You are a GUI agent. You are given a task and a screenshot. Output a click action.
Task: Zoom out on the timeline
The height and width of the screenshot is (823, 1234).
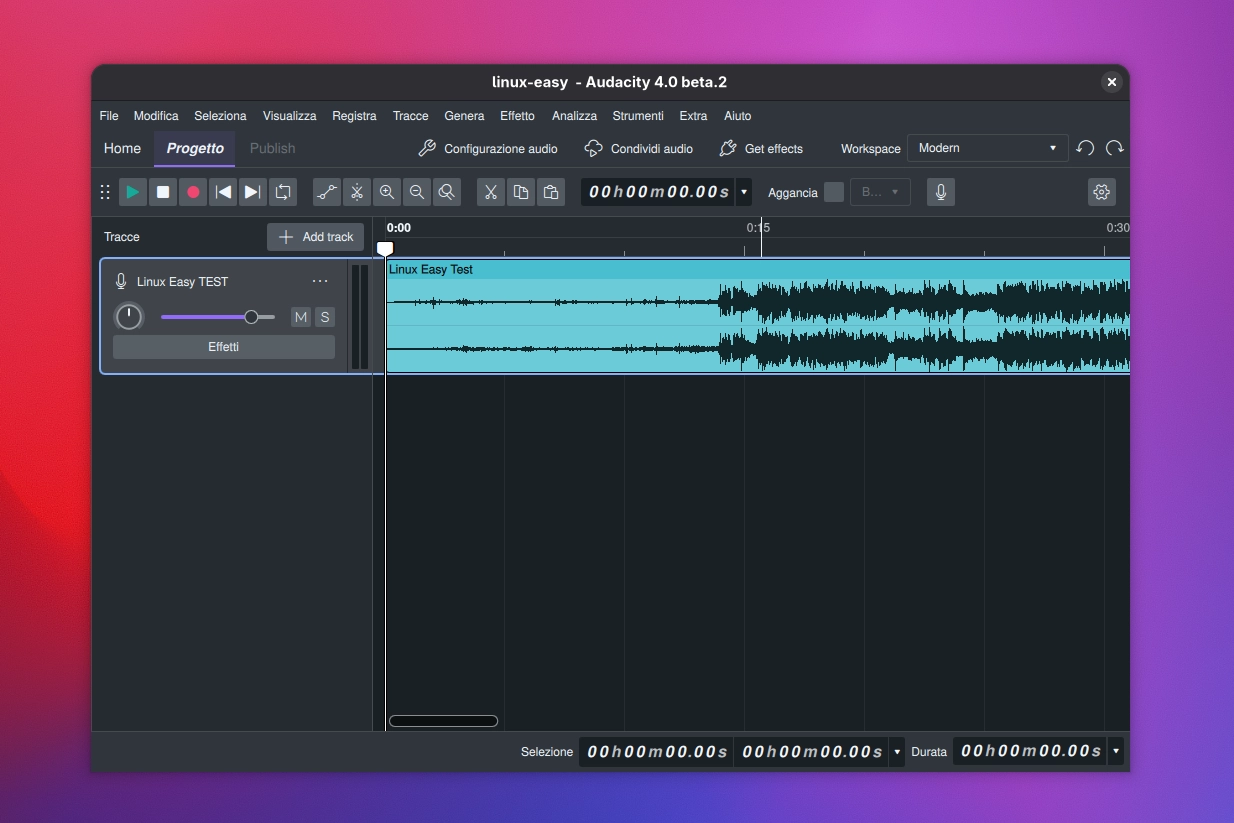417,192
